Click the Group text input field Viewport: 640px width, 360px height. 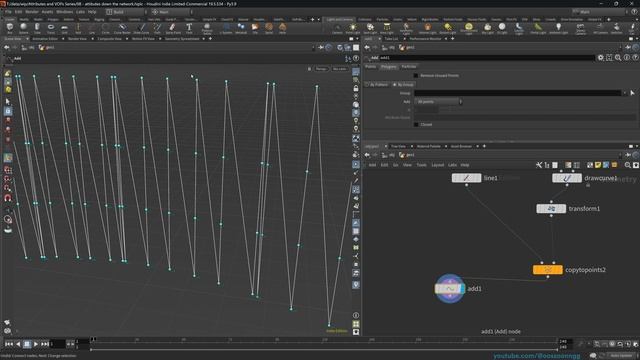518,93
